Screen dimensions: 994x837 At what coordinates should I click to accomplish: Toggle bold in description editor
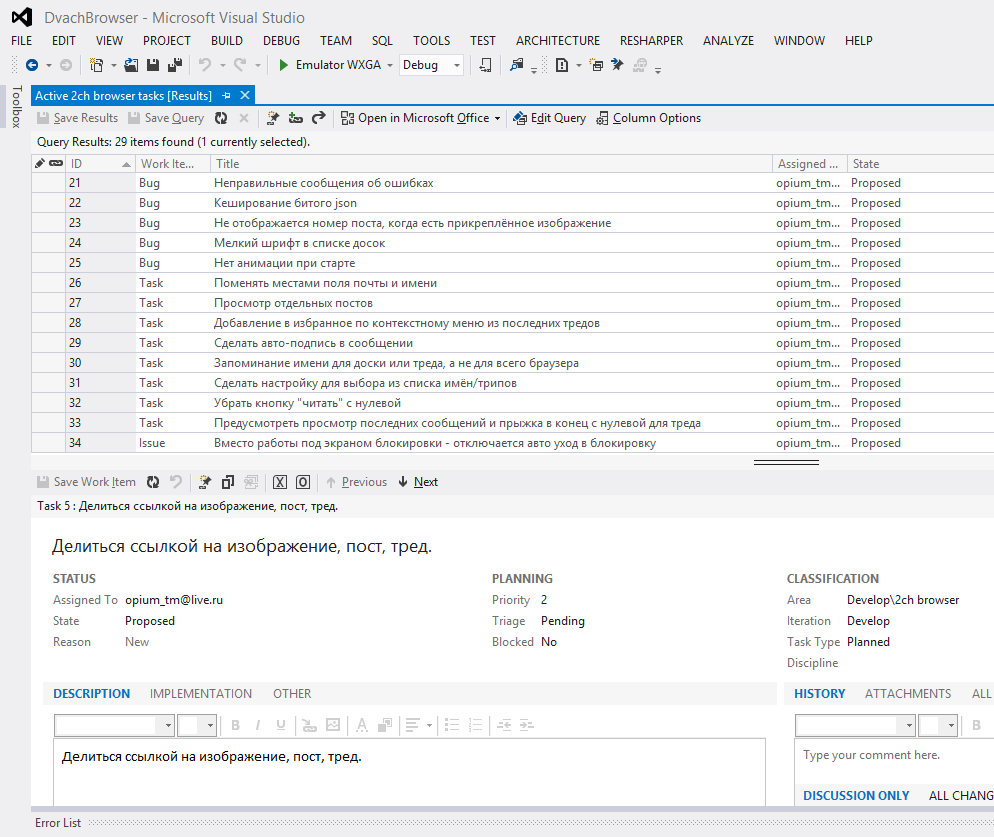tap(235, 725)
